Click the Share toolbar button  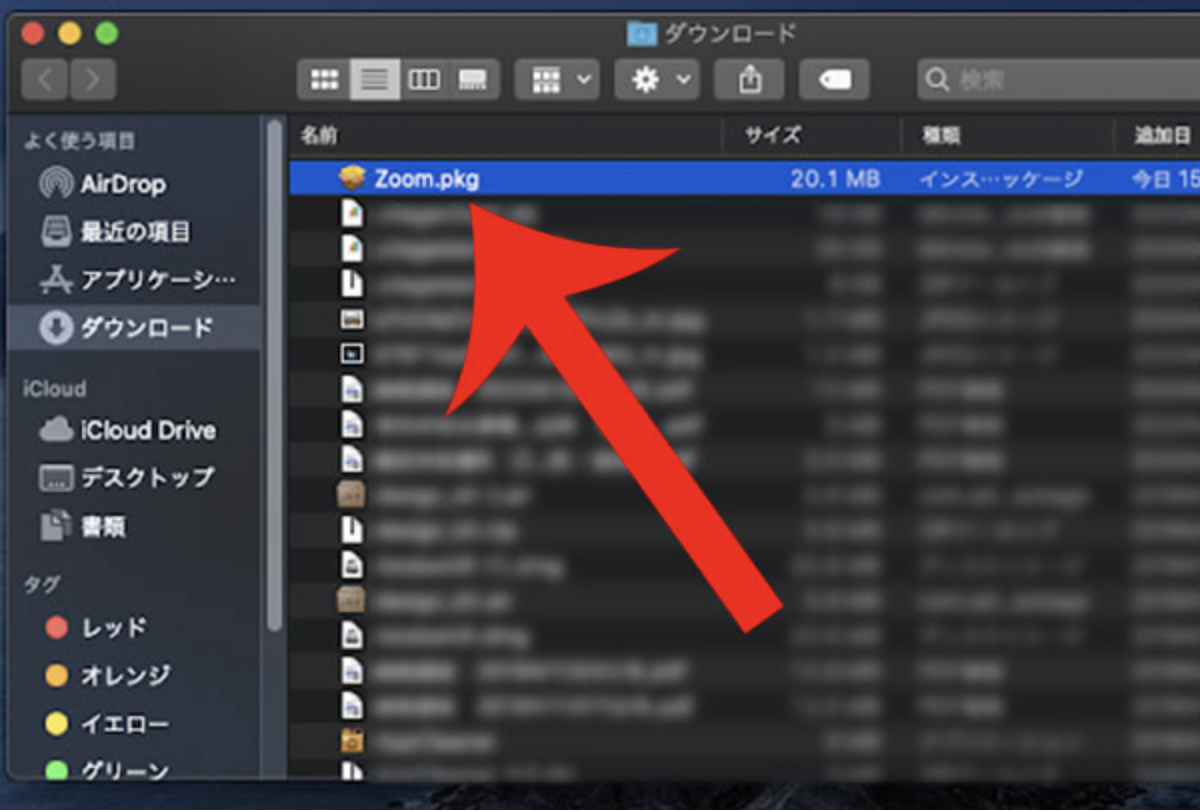pos(749,80)
